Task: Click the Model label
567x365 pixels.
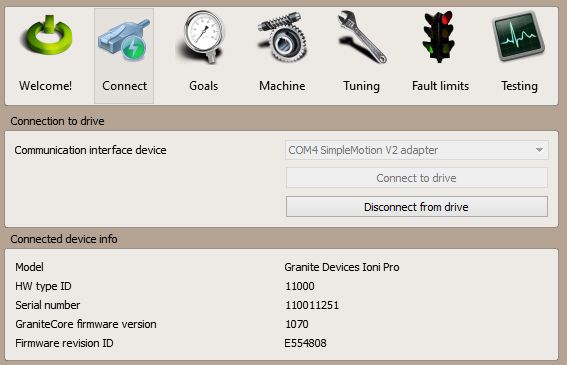Action: coord(29,267)
